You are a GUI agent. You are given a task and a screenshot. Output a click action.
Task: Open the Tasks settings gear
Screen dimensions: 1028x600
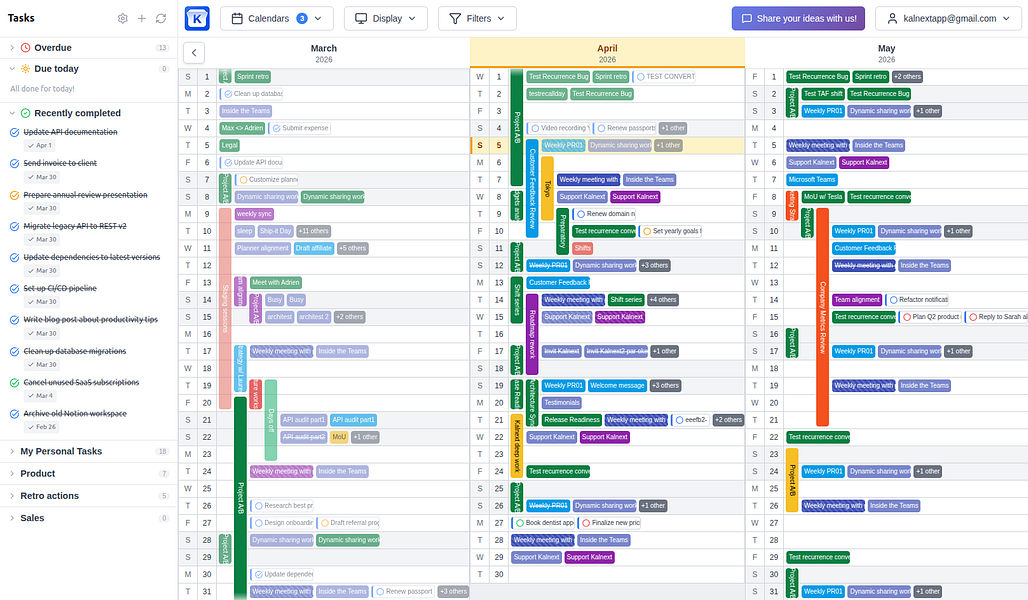pos(123,18)
